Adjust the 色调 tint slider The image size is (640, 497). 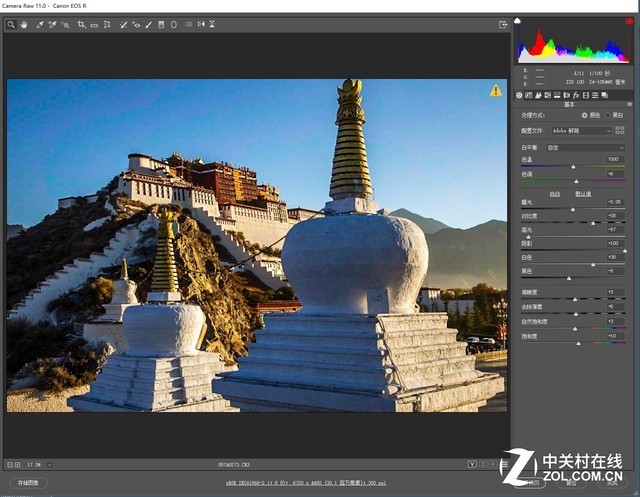[576, 181]
